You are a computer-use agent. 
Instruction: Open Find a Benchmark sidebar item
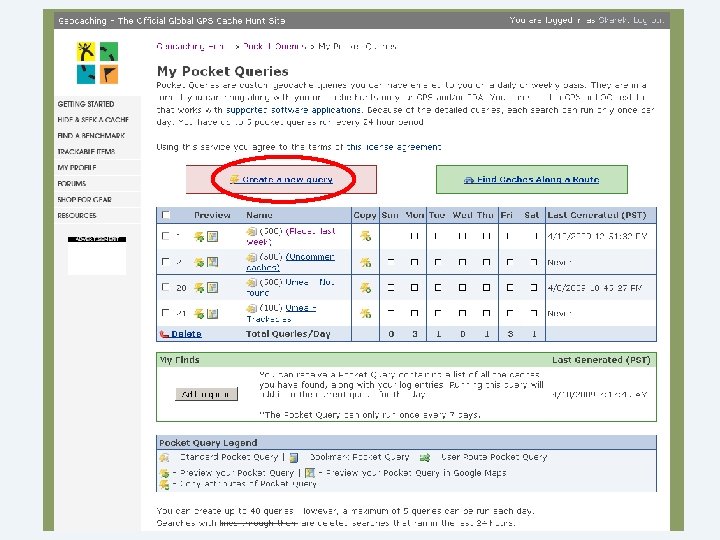(91, 136)
